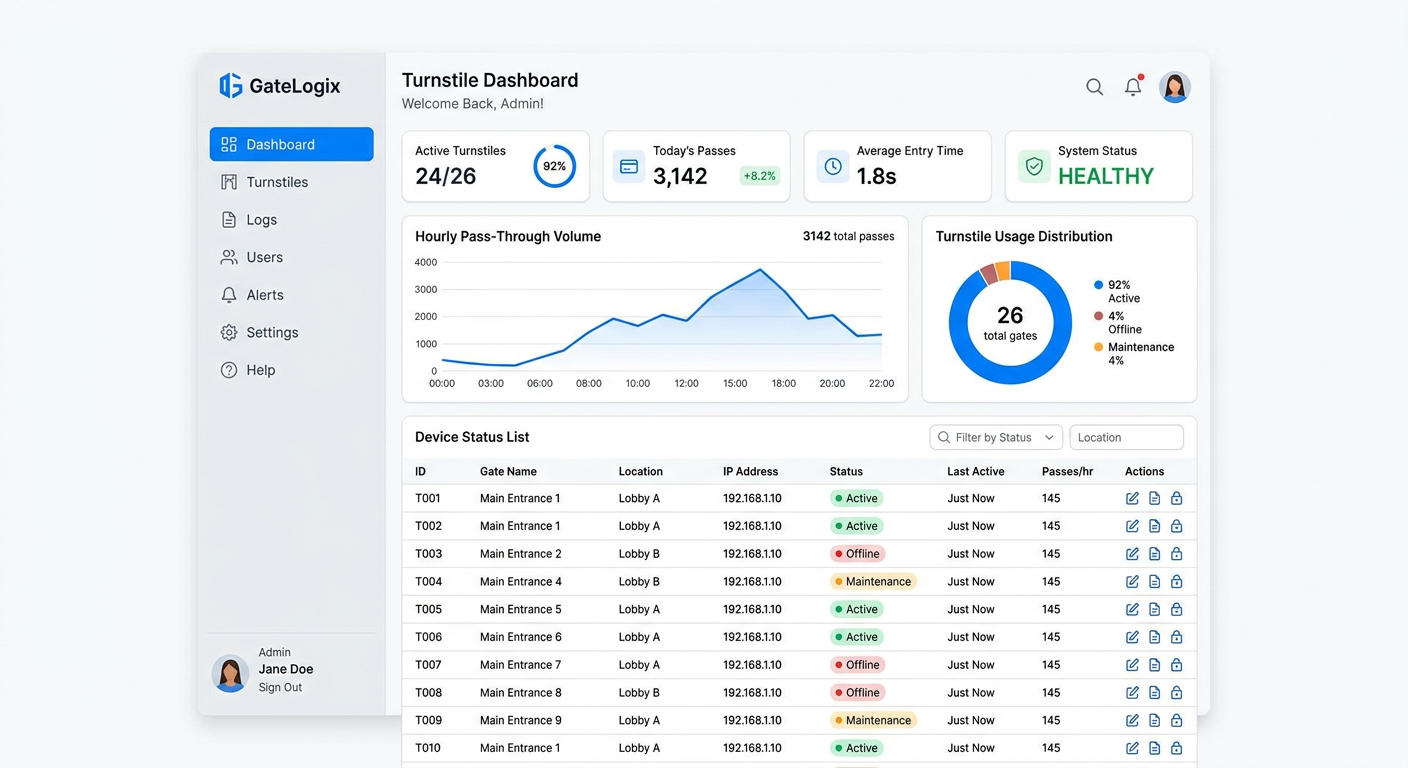Click the edit icon for row T009
This screenshot has height=768, width=1408.
(1132, 720)
